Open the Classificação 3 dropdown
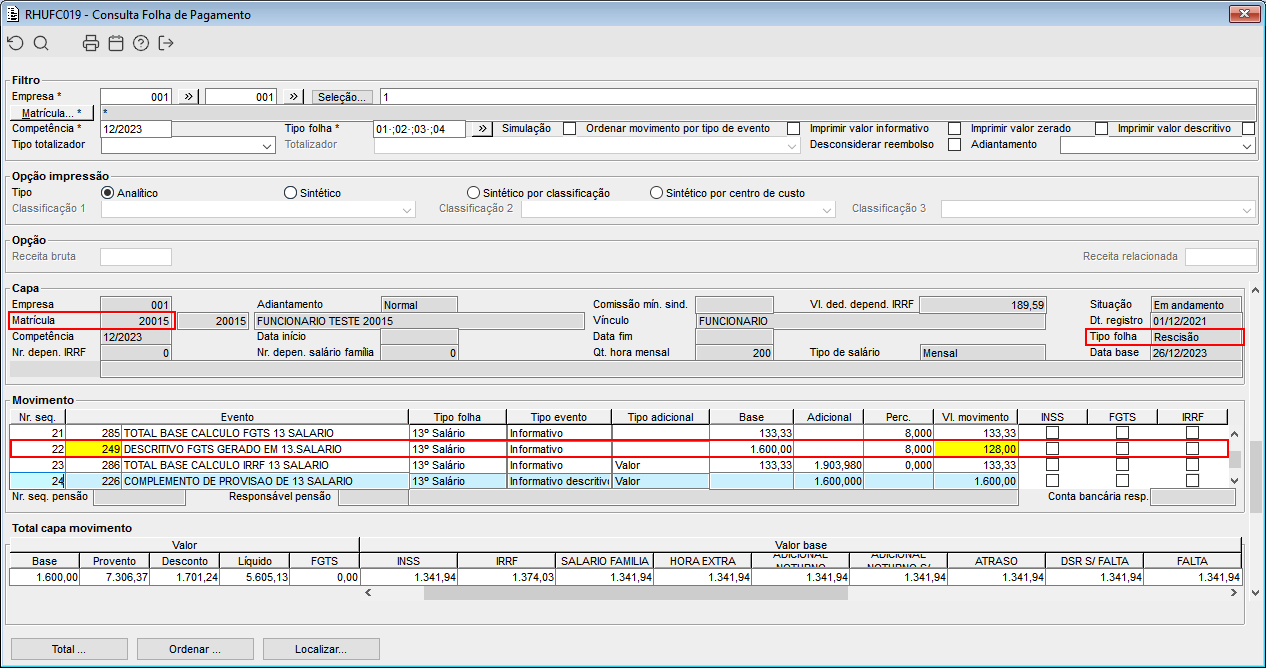The image size is (1266, 668). pyautogui.click(x=1246, y=210)
